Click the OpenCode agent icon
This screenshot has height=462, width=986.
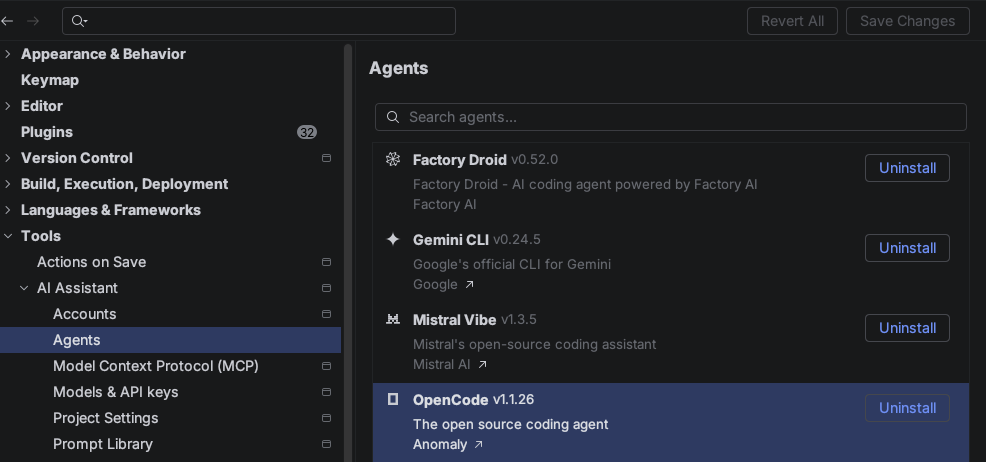(x=393, y=400)
